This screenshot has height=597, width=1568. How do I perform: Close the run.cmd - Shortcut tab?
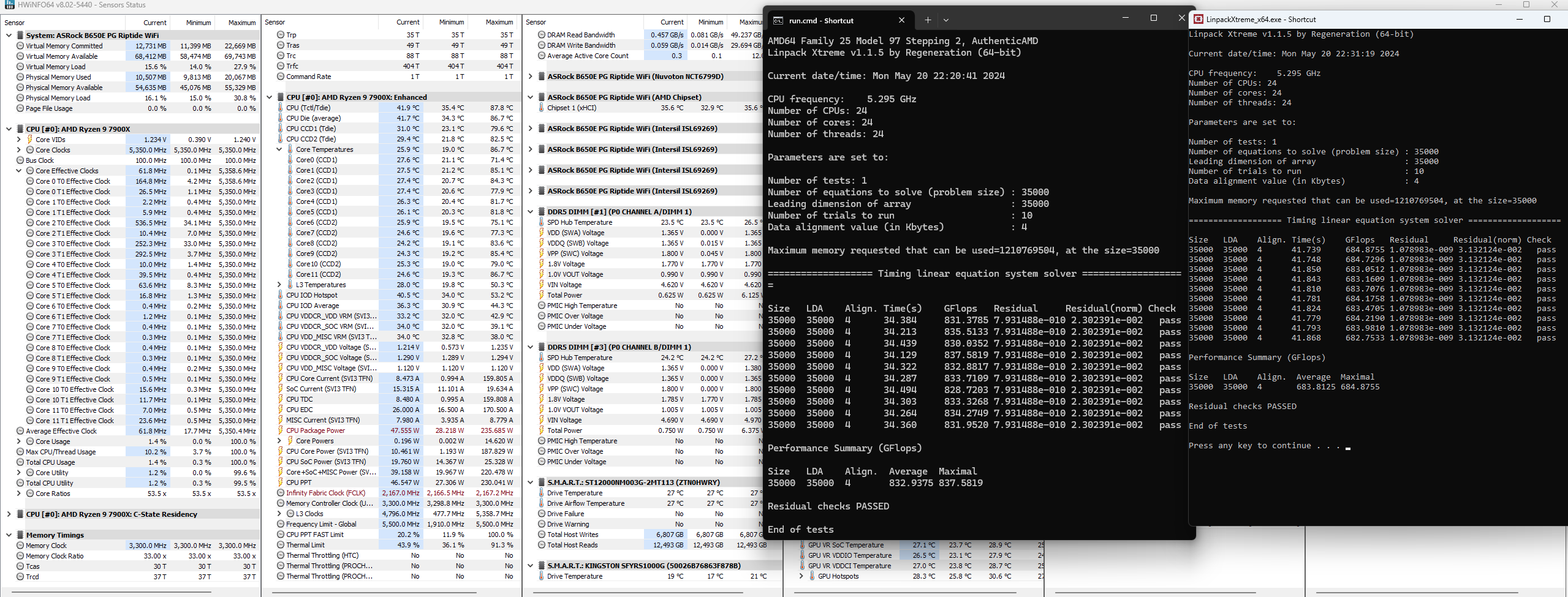point(901,20)
